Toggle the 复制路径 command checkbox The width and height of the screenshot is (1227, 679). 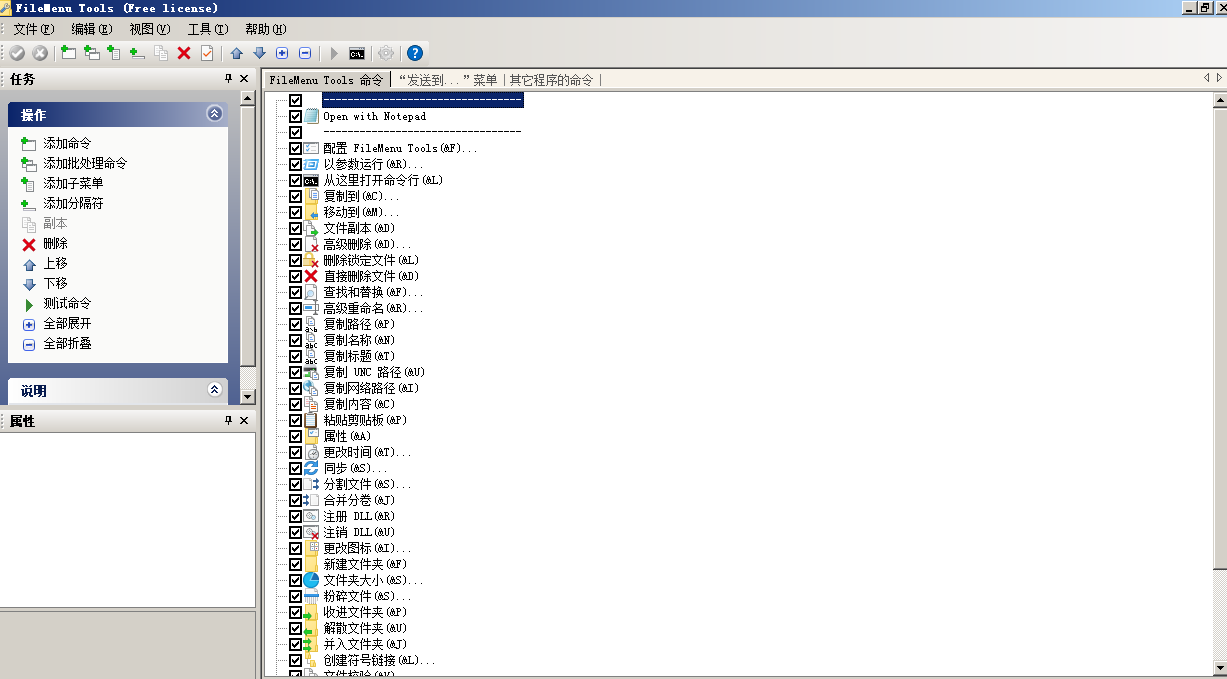[295, 324]
